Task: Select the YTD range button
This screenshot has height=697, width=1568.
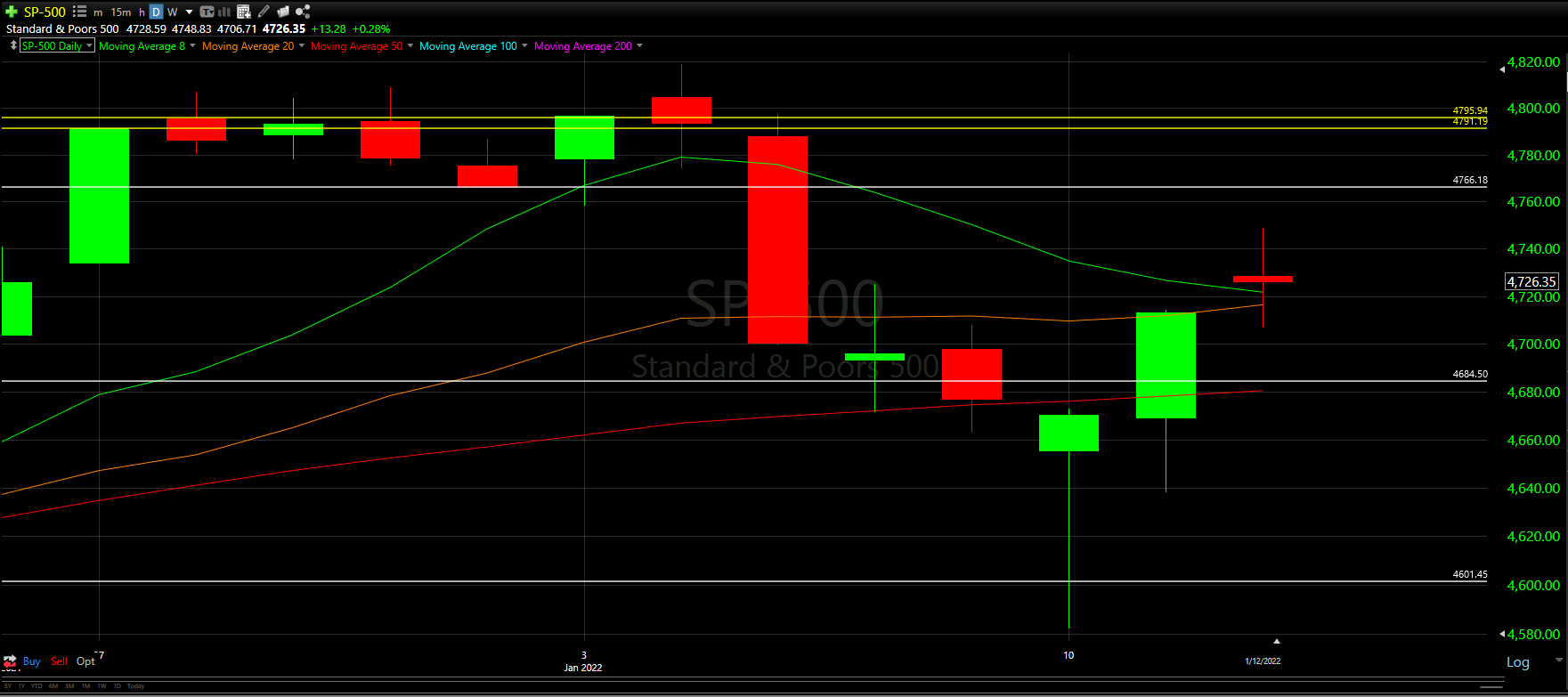Action: coord(37,686)
